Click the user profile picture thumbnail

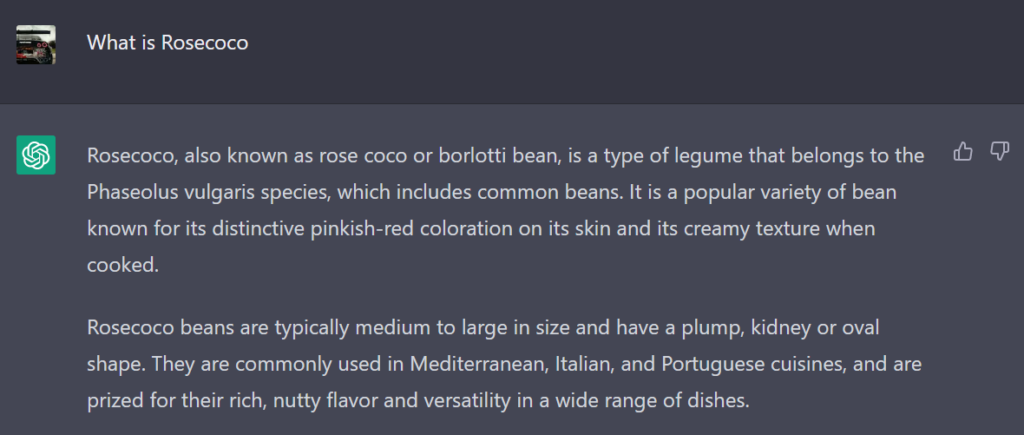pyautogui.click(x=36, y=44)
